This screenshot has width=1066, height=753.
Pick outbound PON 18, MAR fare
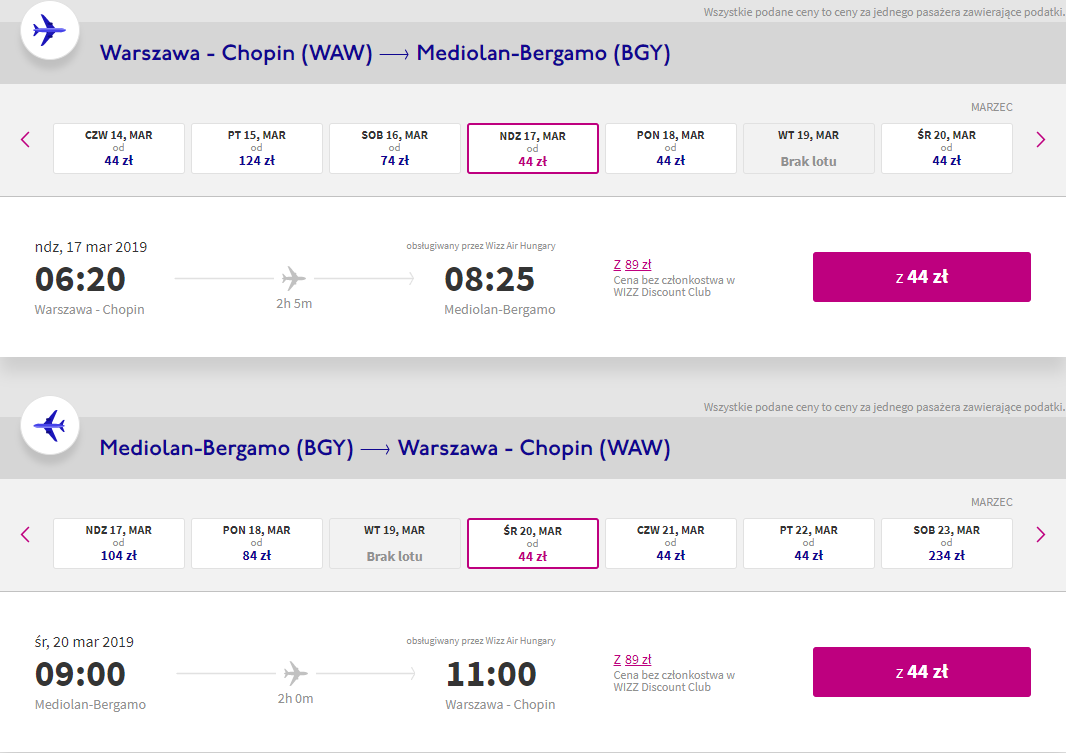[671, 148]
